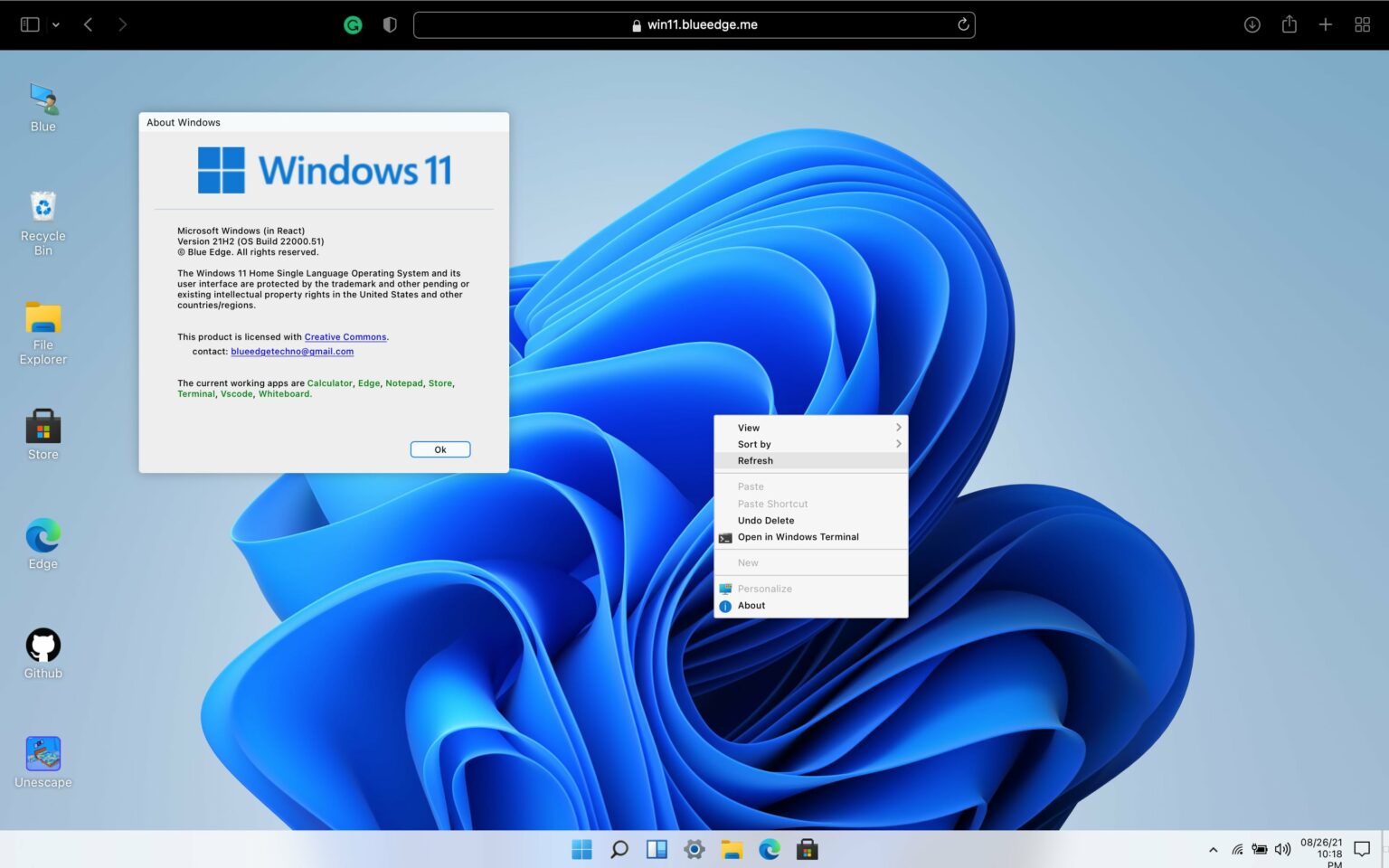Open the Recycle Bin desktop icon

43,206
